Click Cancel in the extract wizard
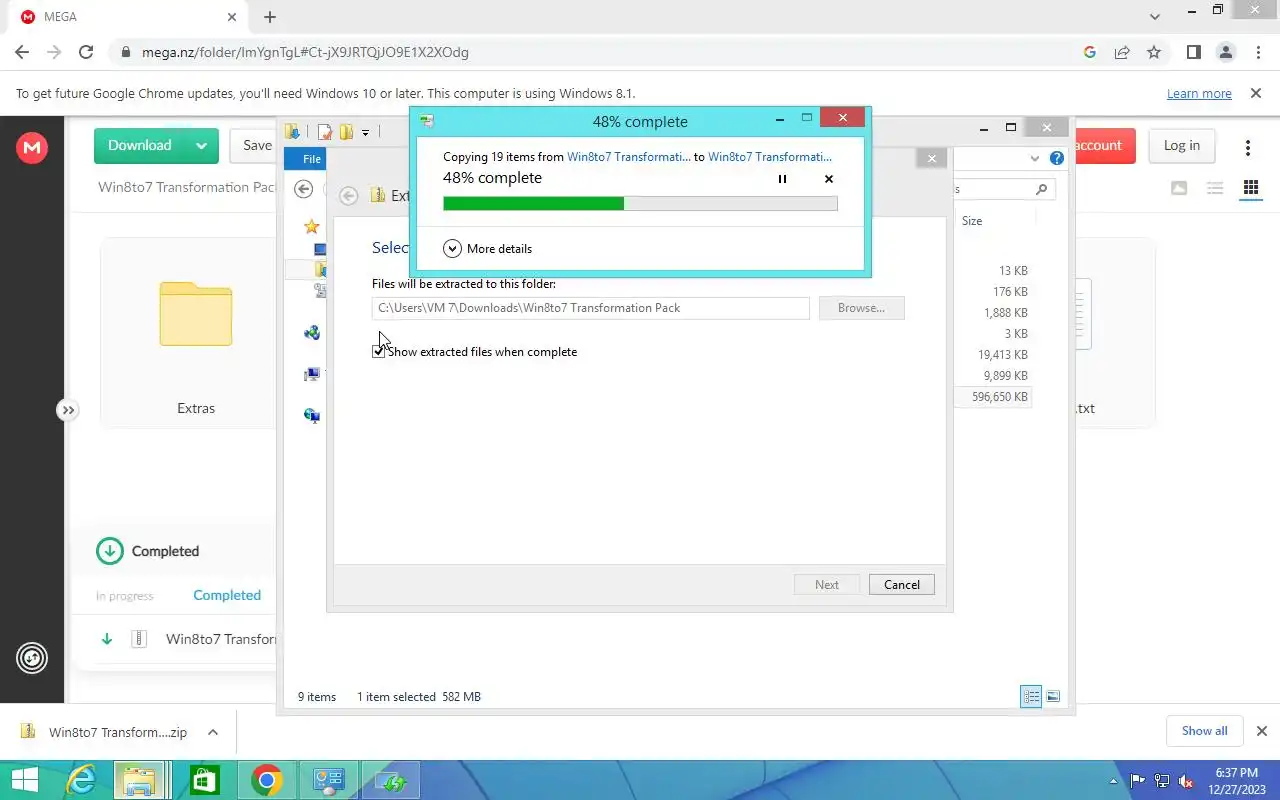This screenshot has width=1280, height=800. pos(901,585)
